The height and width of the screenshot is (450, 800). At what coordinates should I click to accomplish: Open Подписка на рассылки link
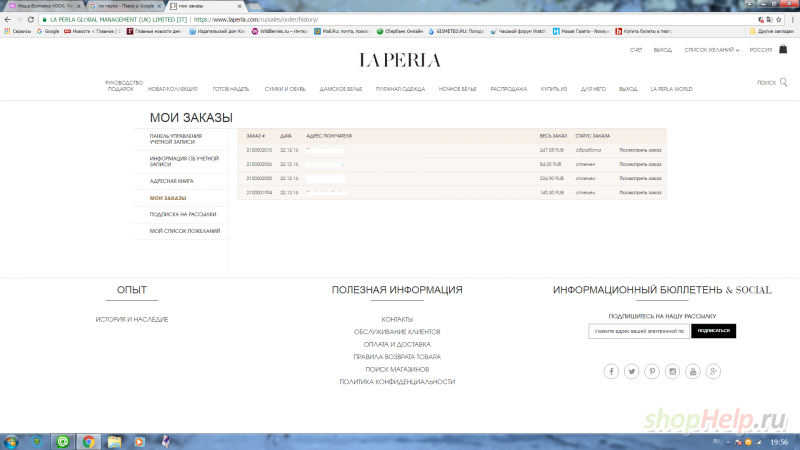(183, 214)
